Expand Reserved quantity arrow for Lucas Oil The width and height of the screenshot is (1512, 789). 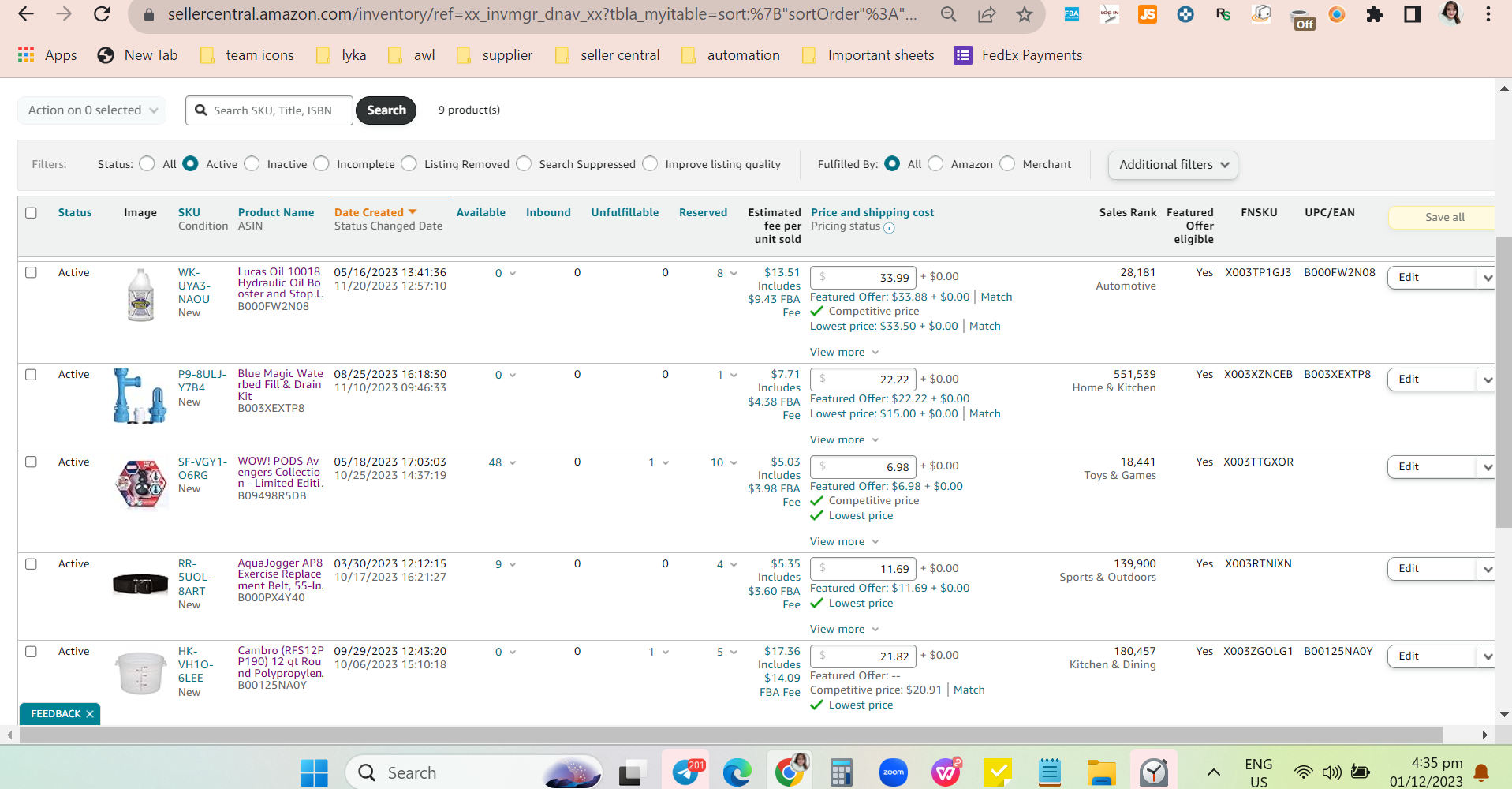coord(734,274)
